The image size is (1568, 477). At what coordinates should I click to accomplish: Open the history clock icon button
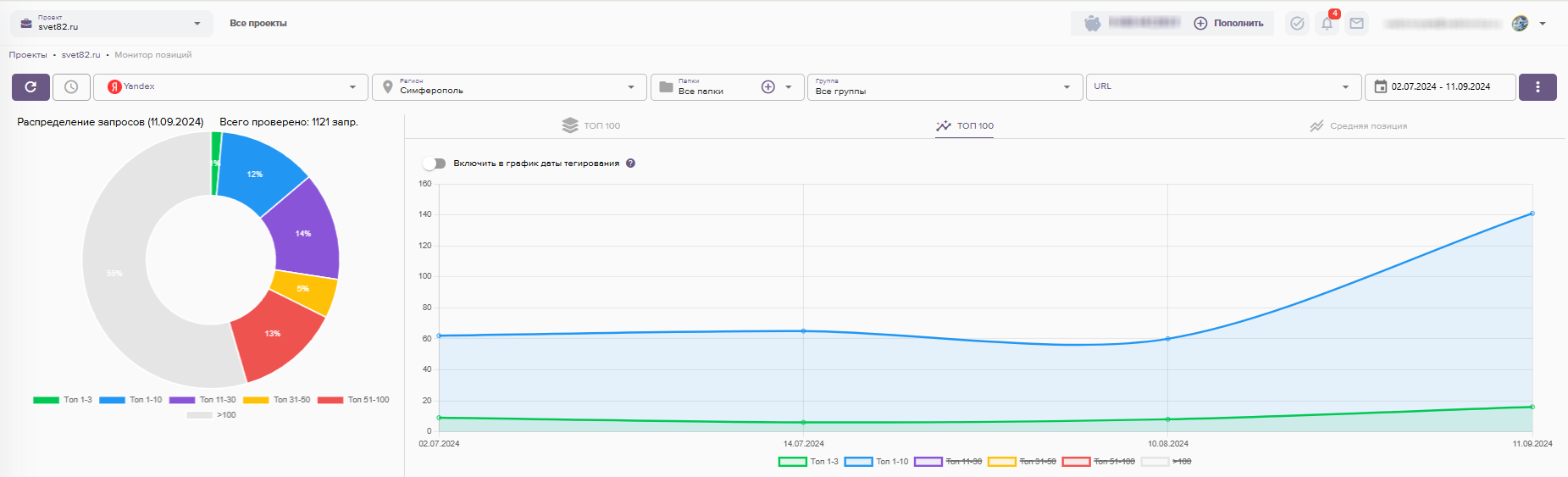tap(71, 86)
